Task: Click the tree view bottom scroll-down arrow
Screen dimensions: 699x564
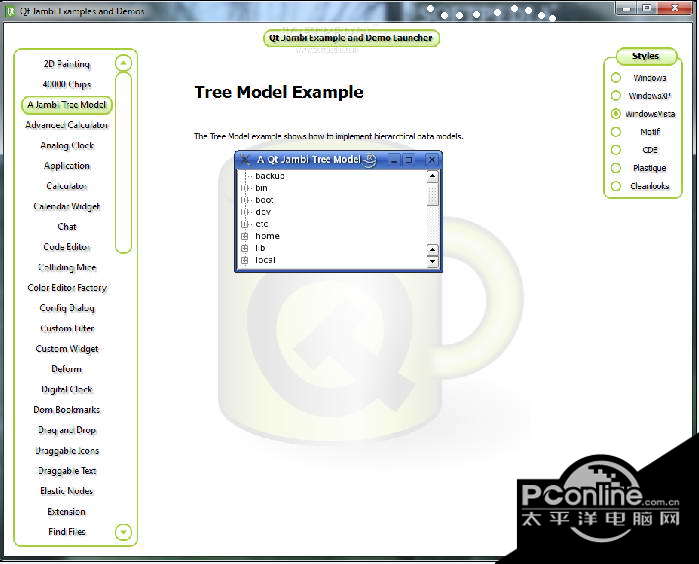Action: 432,262
